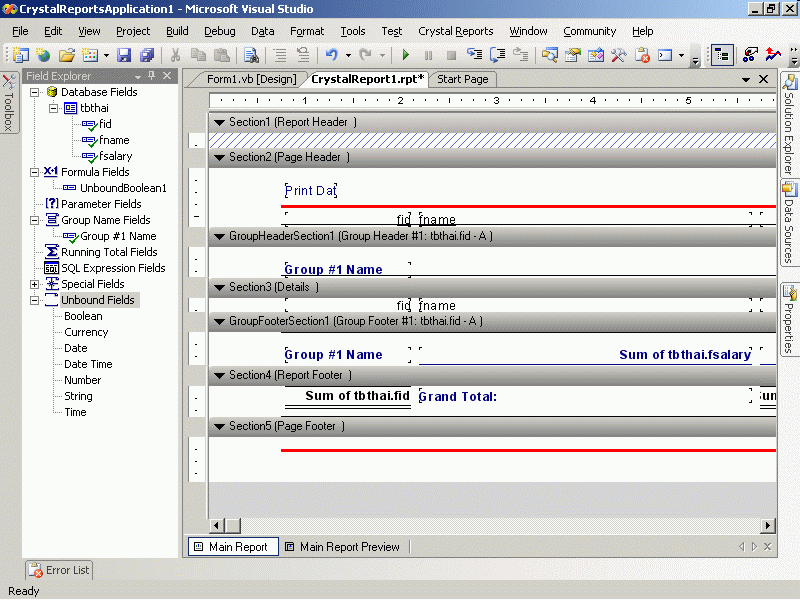The image size is (800, 600).
Task: Open the Error List panel
Action: [59, 570]
